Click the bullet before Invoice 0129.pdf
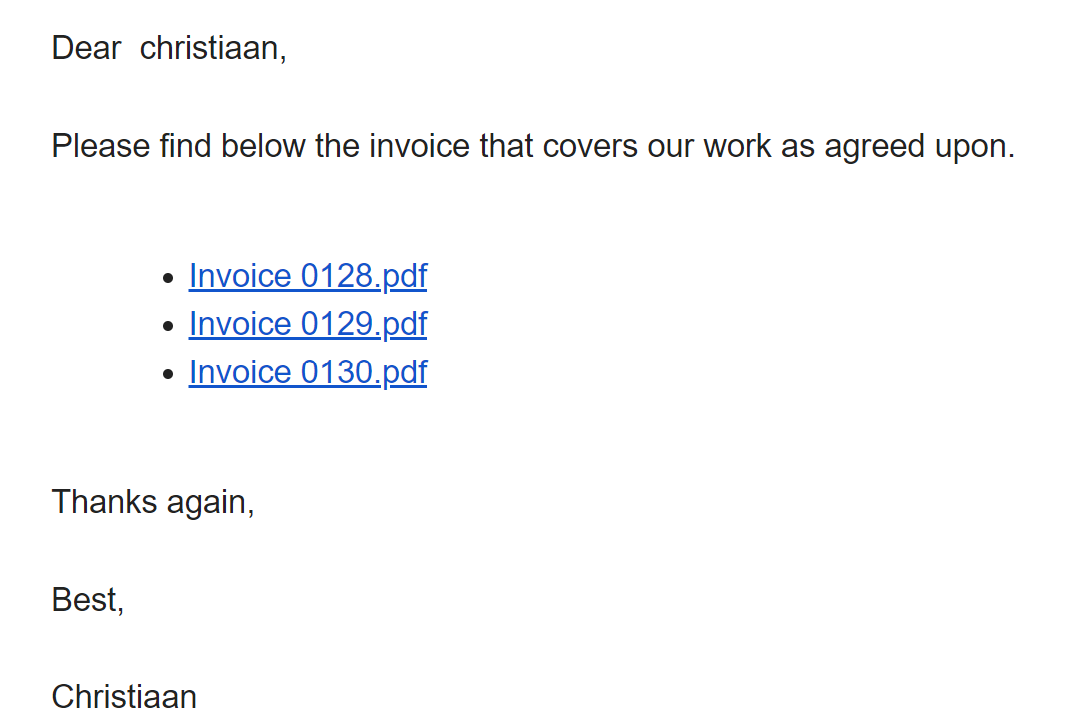The image size is (1077, 725). [x=169, y=326]
